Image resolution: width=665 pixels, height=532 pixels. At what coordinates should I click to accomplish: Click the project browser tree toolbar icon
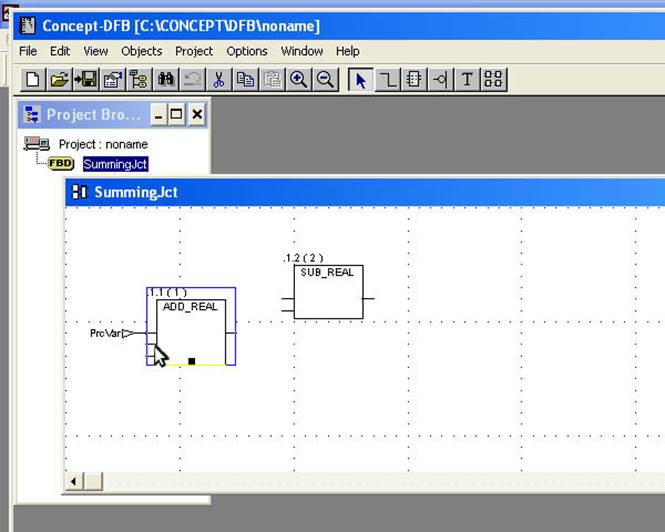click(x=139, y=79)
